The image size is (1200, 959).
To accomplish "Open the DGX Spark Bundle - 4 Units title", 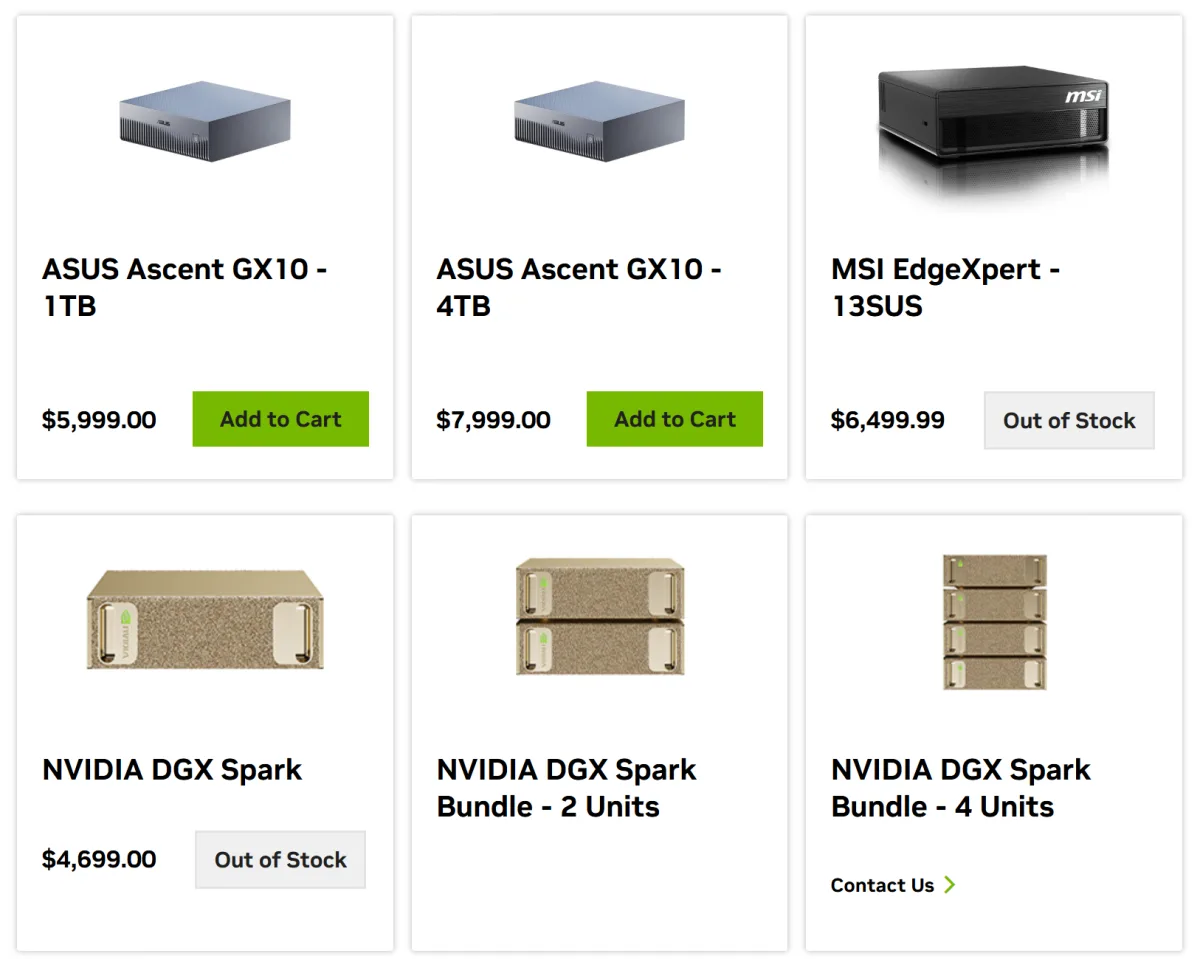I will coord(961,788).
